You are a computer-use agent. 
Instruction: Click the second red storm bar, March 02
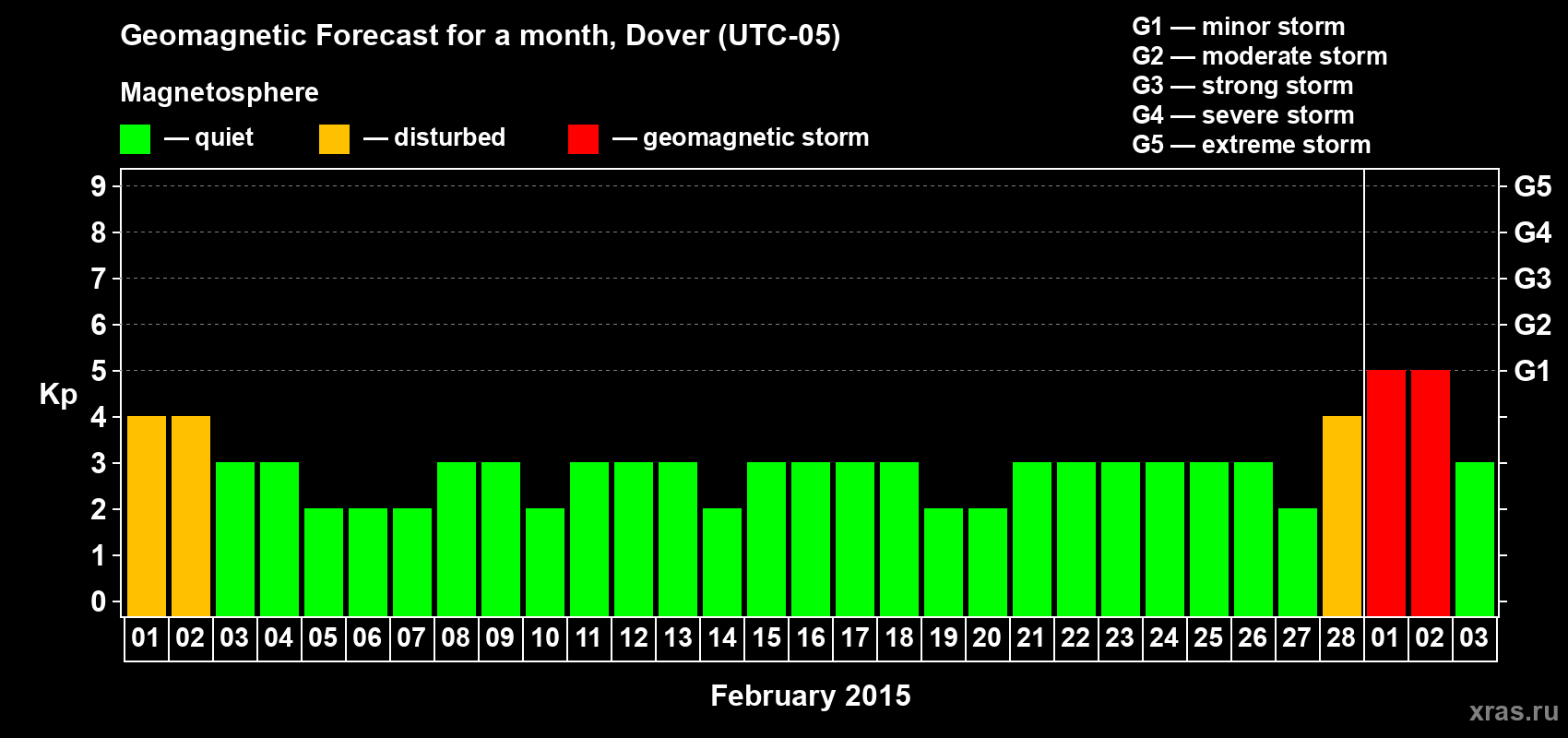1431,494
